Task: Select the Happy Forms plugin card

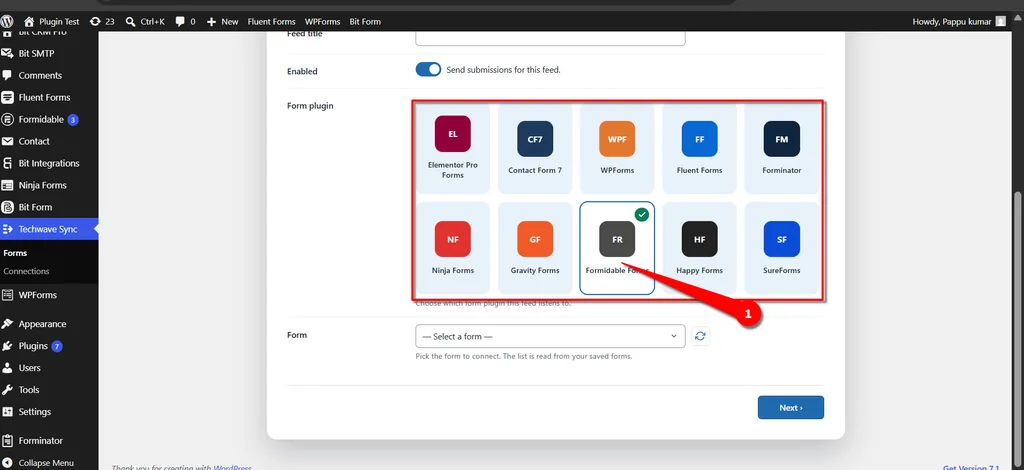Action: [x=699, y=248]
